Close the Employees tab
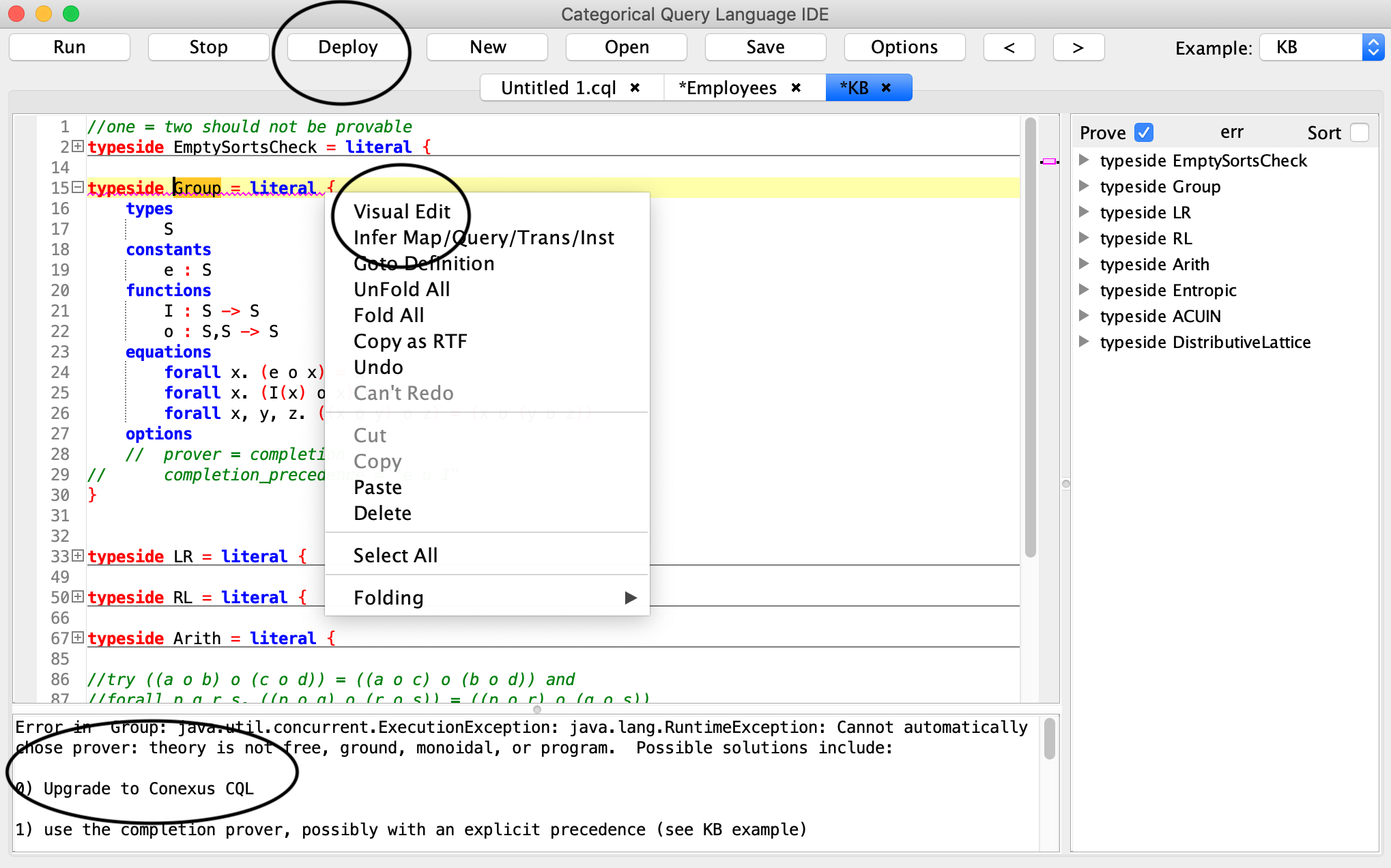 click(x=796, y=87)
